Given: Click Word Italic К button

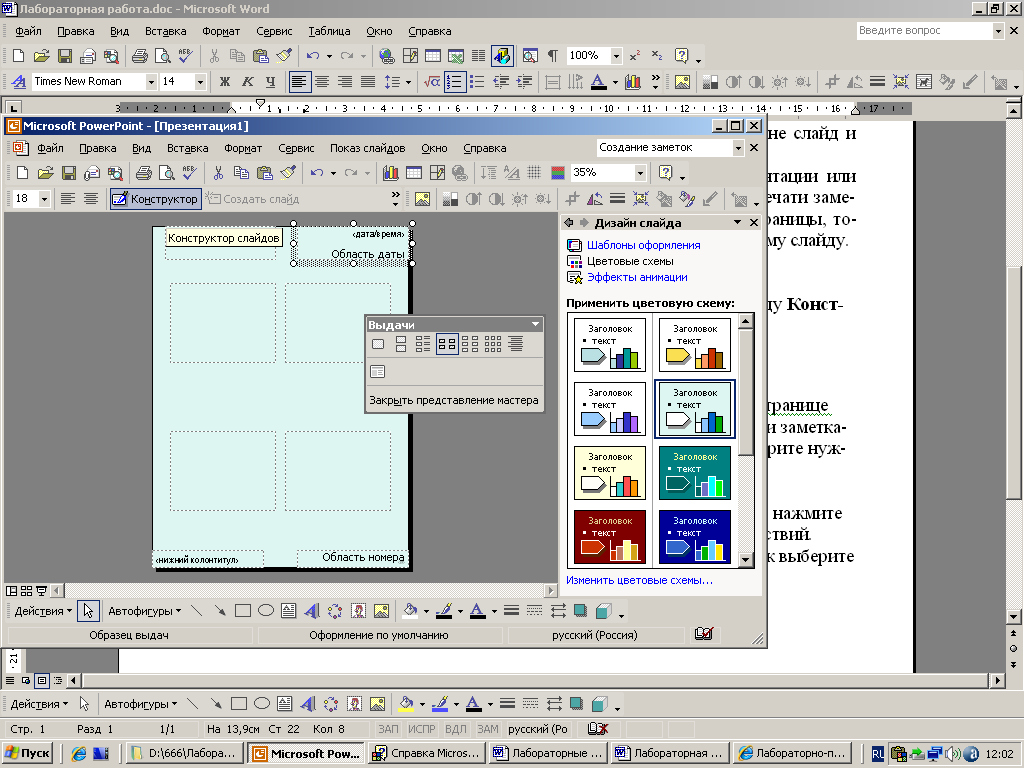Looking at the screenshot, I should (x=248, y=82).
